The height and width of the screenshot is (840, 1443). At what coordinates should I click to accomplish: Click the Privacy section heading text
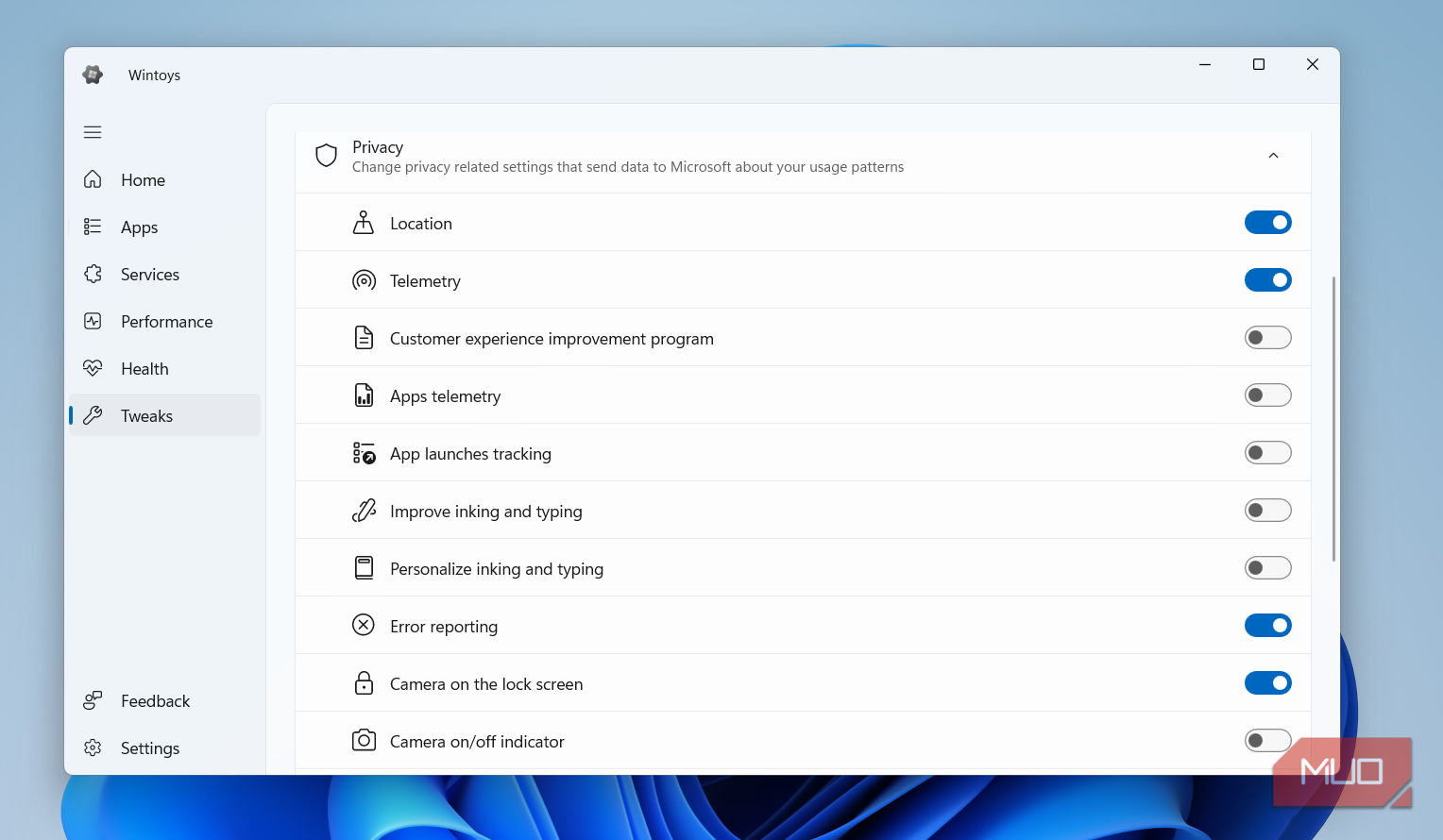coord(378,147)
